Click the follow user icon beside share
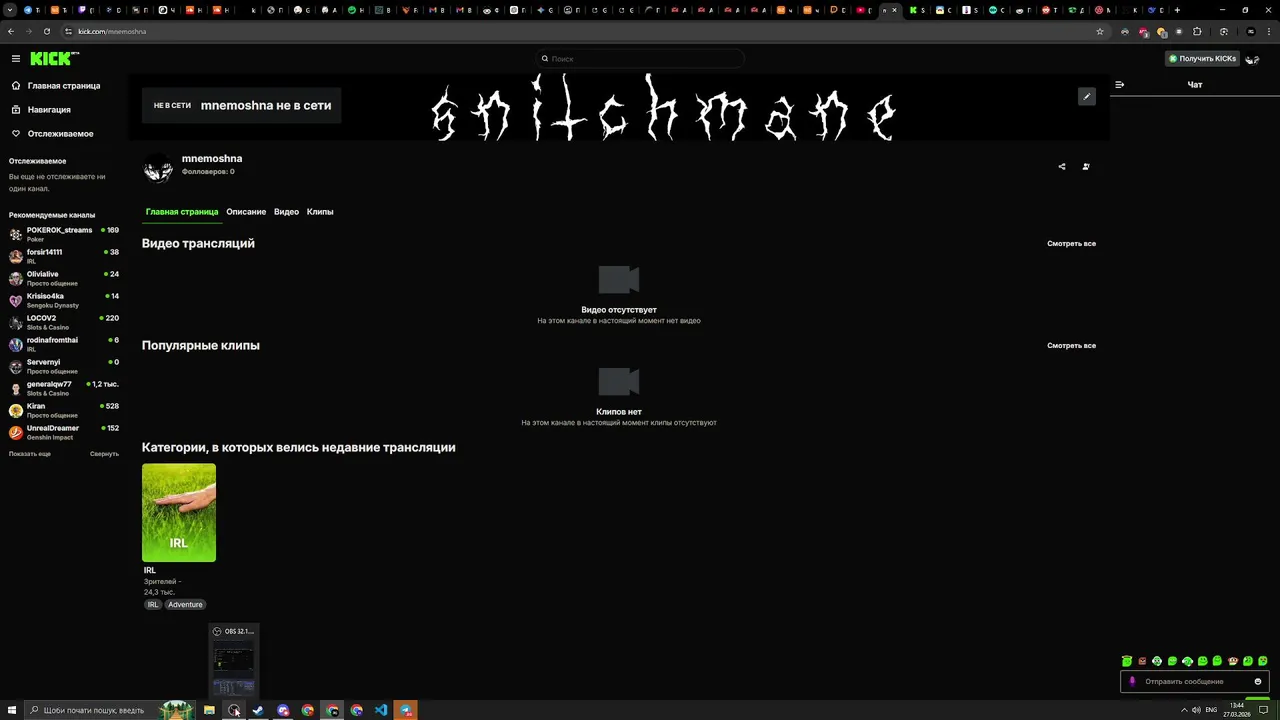Screen dimensions: 1280x720 tap(1086, 167)
